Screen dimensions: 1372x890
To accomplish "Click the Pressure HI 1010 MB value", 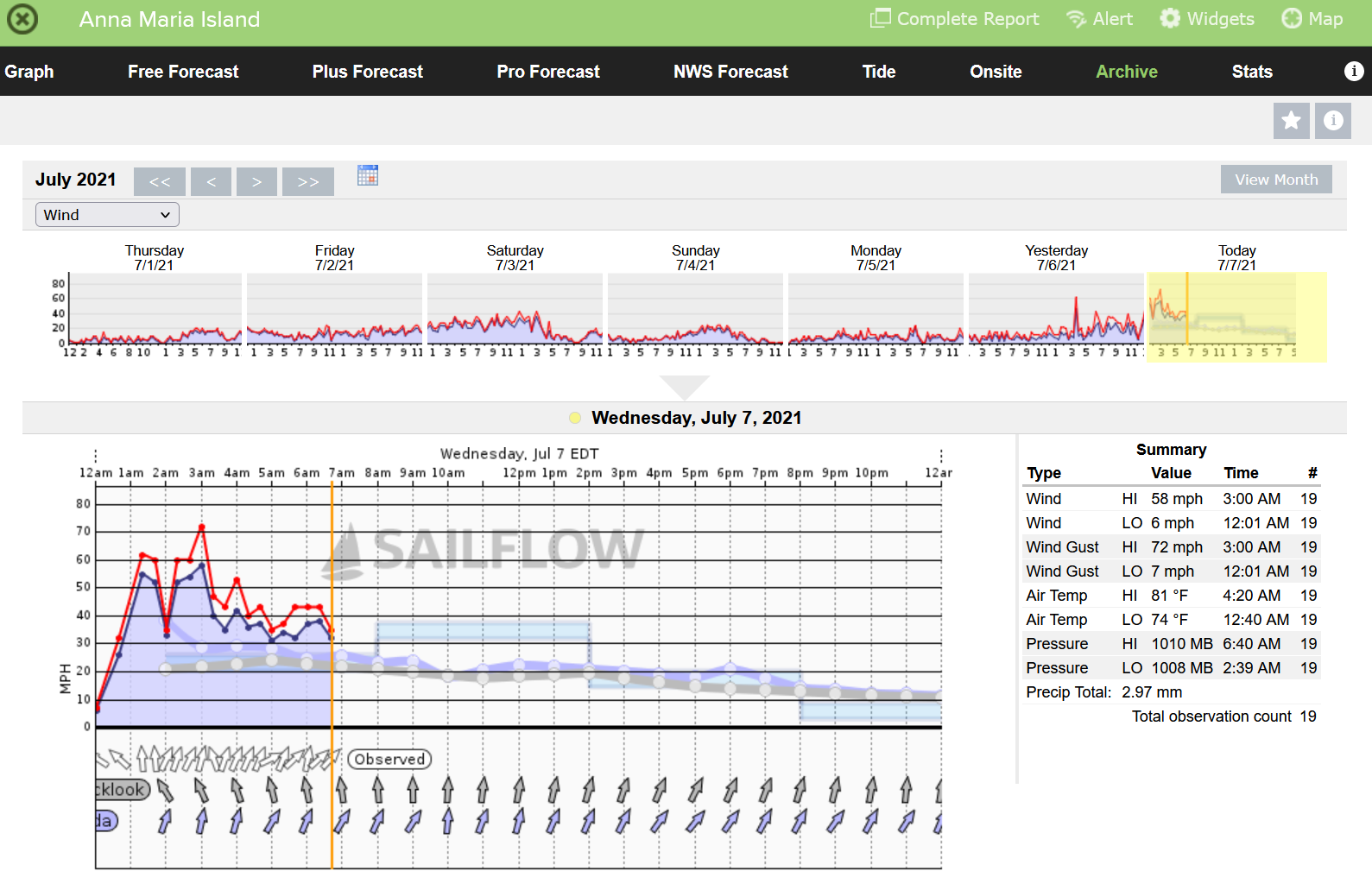I will click(x=1182, y=644).
